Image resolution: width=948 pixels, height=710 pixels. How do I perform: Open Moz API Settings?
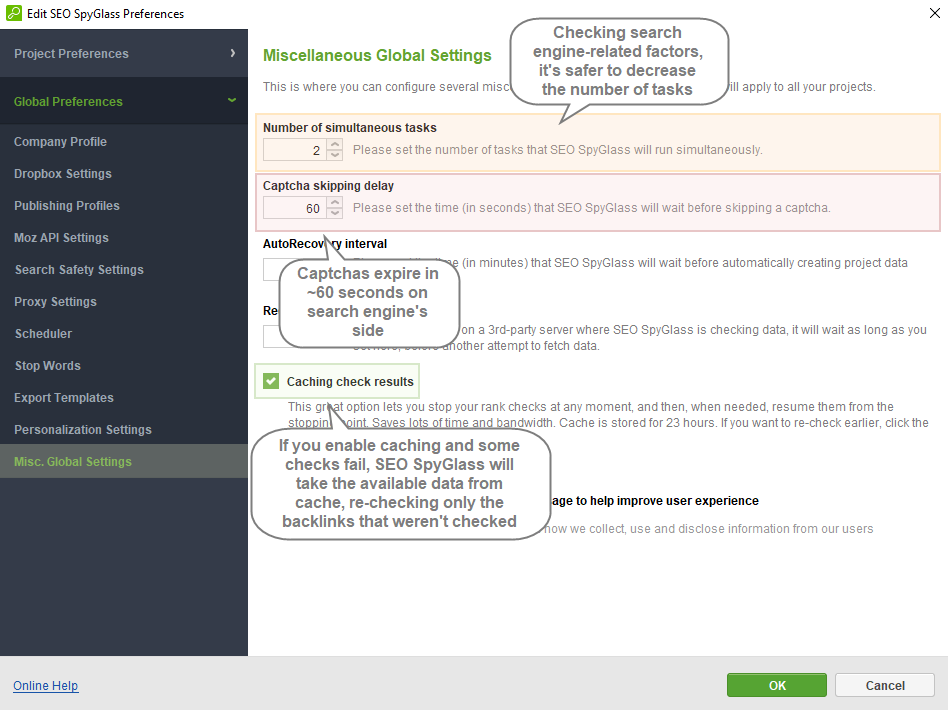pos(61,238)
